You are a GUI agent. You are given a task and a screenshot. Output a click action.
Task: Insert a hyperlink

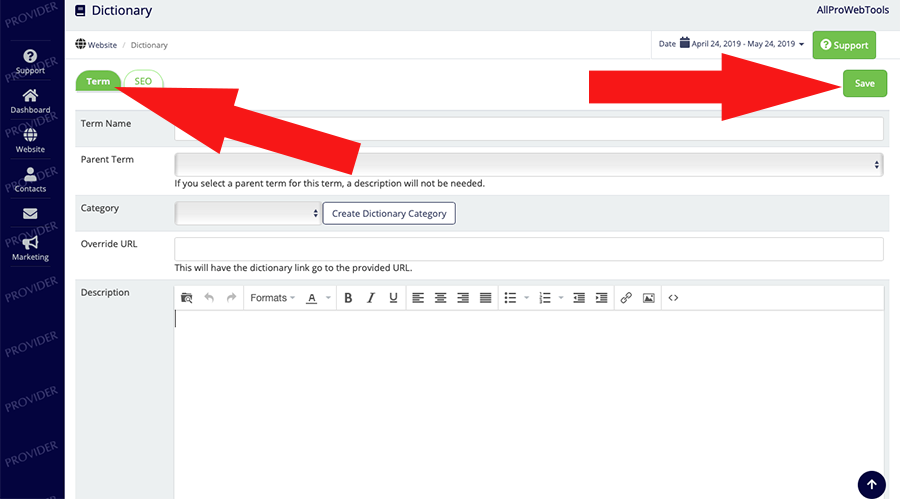click(x=626, y=297)
